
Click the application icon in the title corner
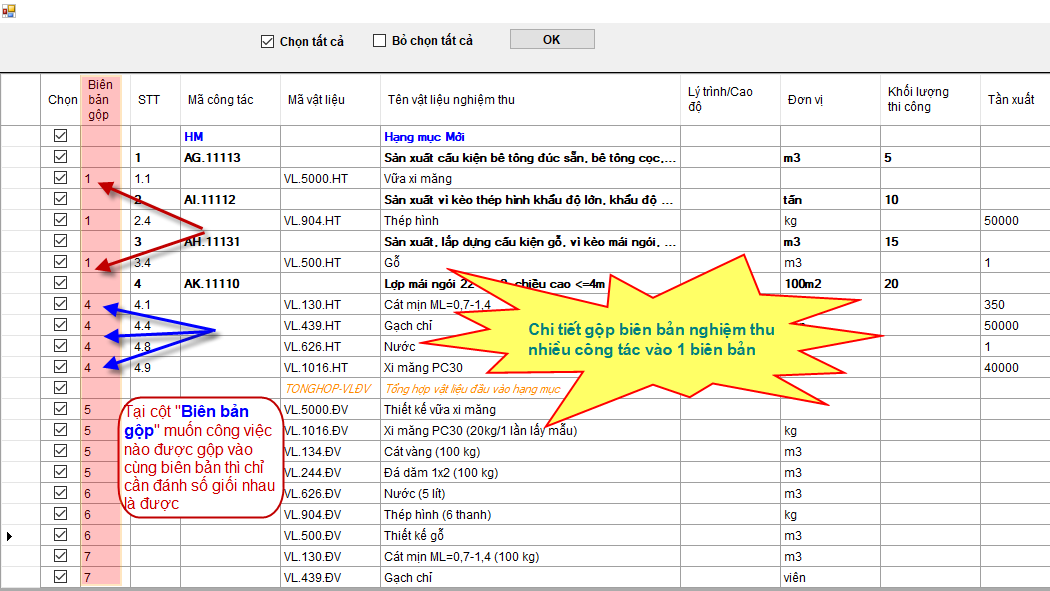coord(8,11)
